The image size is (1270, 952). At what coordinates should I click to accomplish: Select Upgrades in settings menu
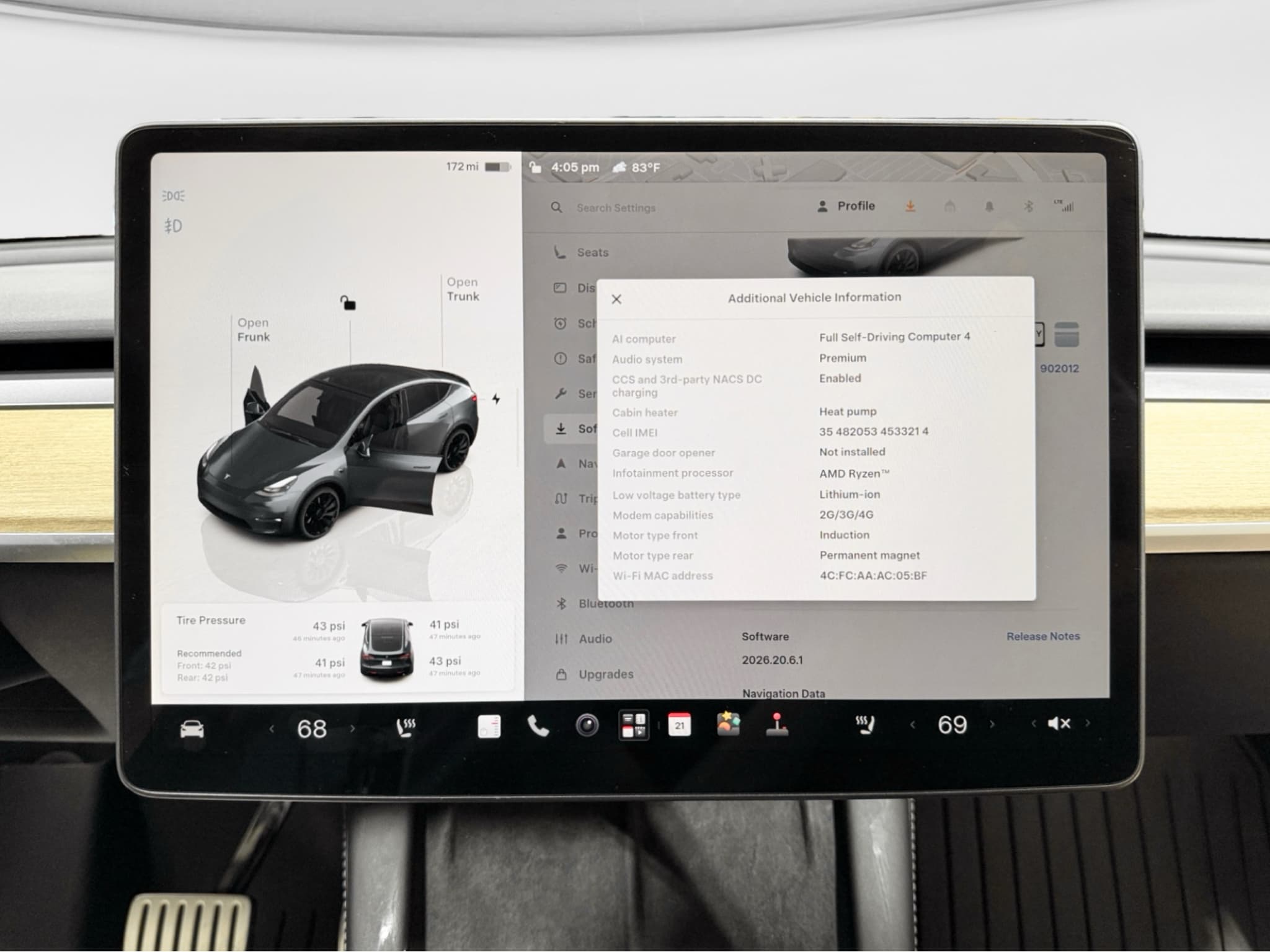[x=594, y=674]
